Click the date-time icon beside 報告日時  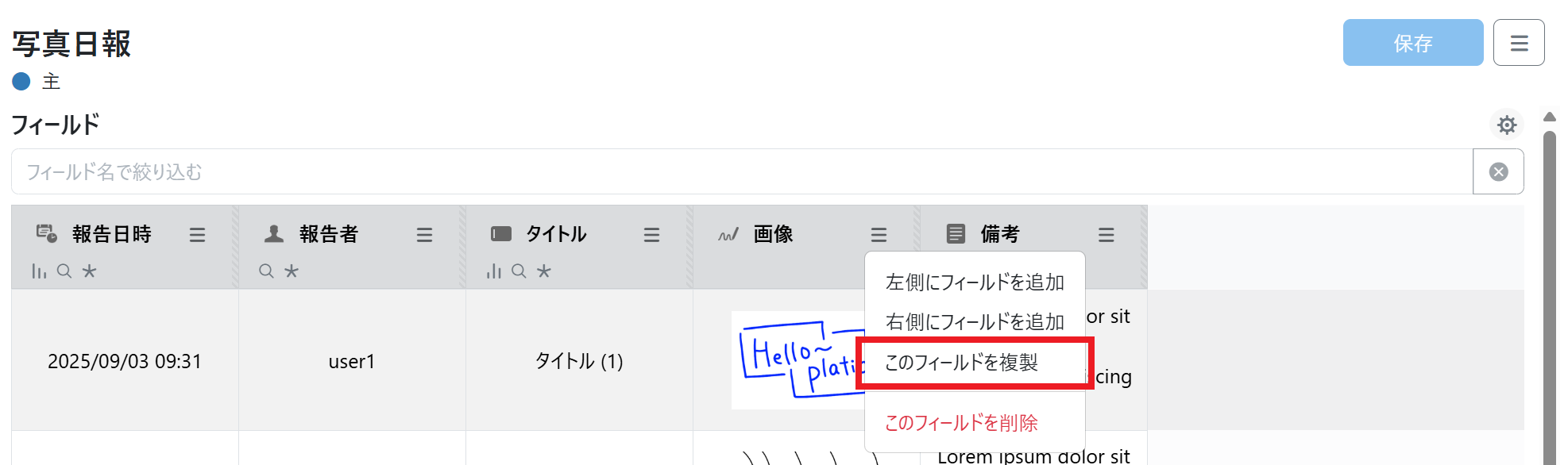(x=47, y=233)
